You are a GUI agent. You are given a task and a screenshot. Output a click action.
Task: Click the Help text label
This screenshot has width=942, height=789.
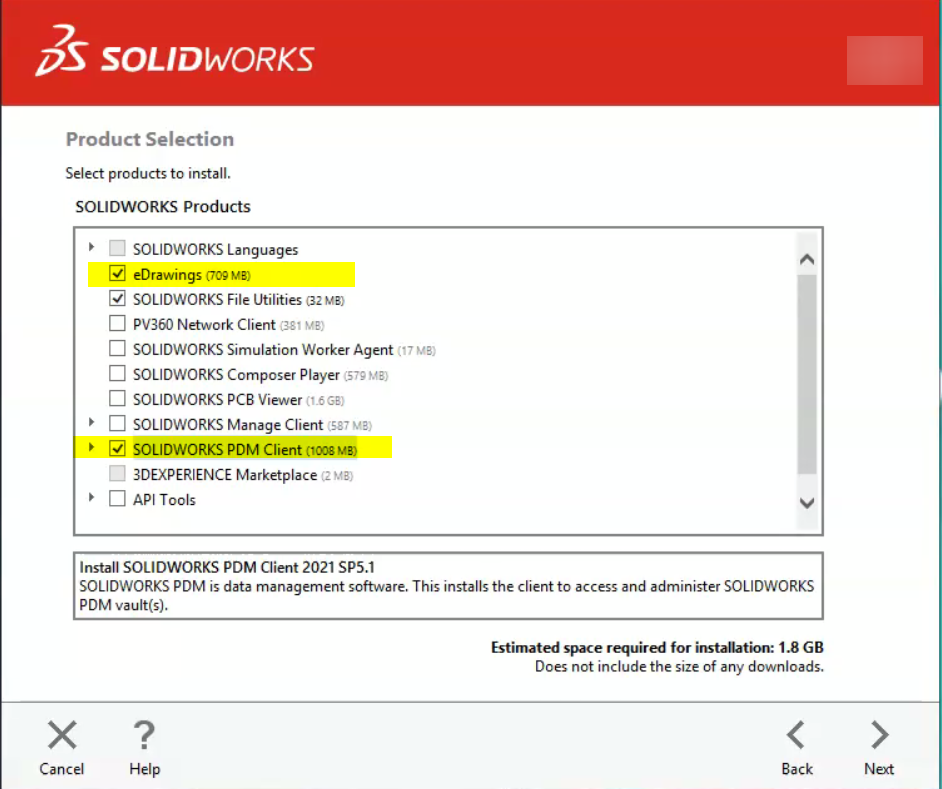coord(144,769)
